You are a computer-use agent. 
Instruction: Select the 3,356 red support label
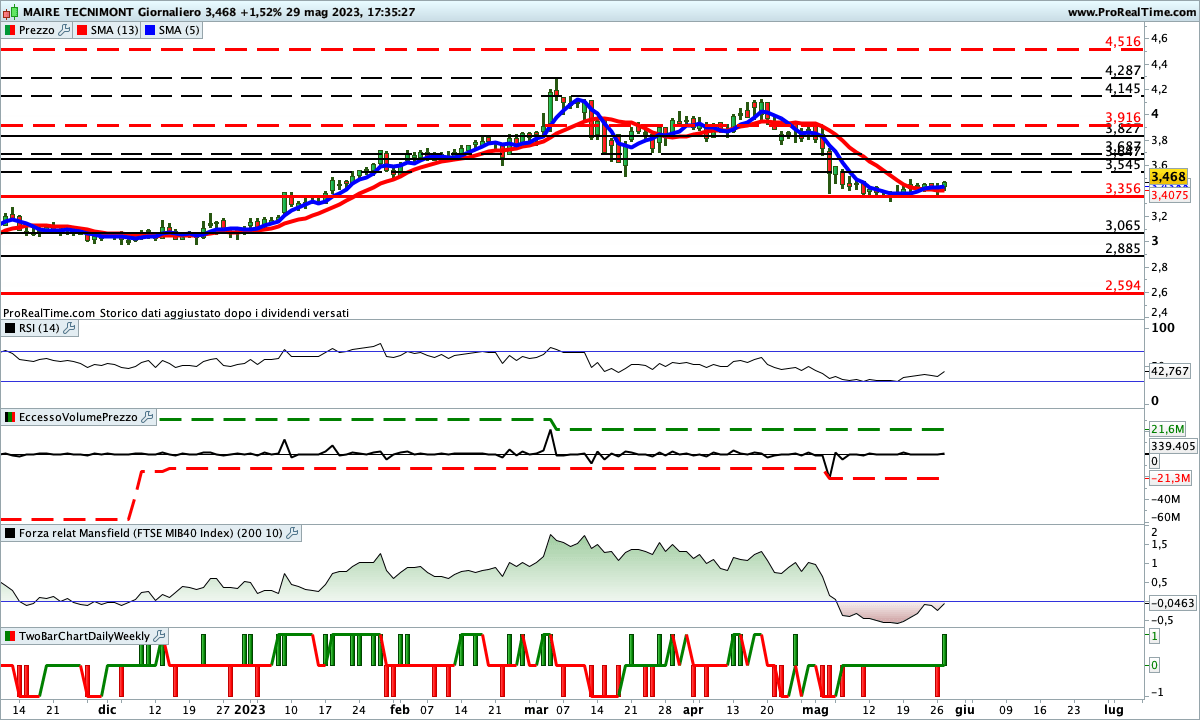tap(1122, 189)
